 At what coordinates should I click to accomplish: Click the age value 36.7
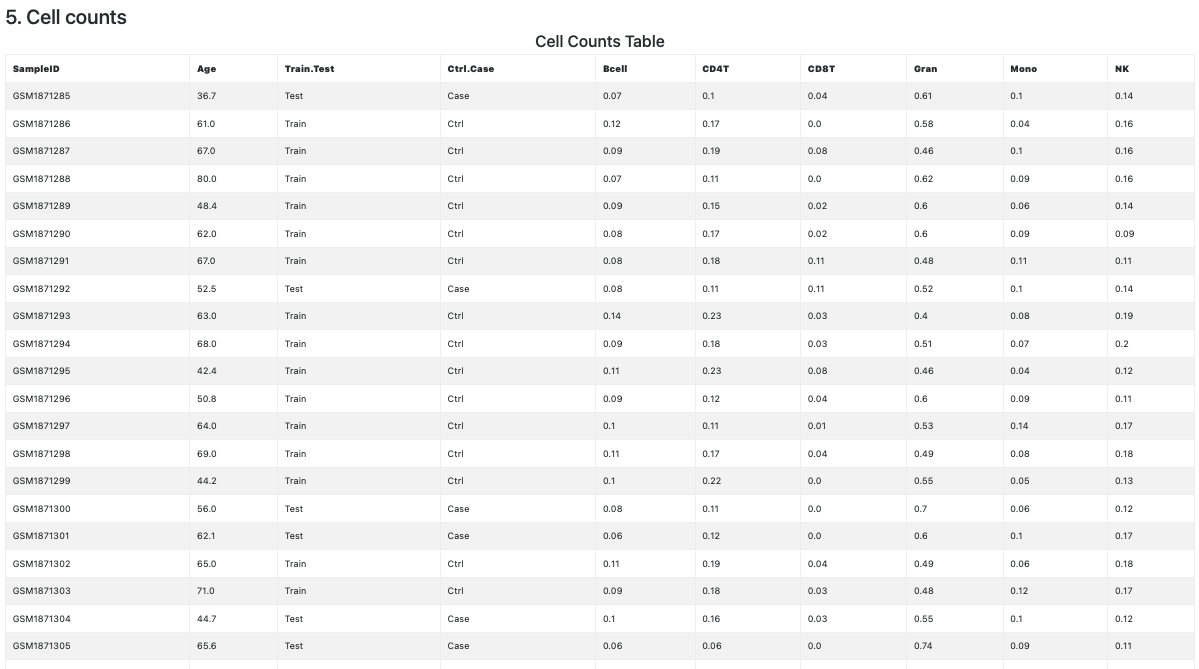coord(206,96)
